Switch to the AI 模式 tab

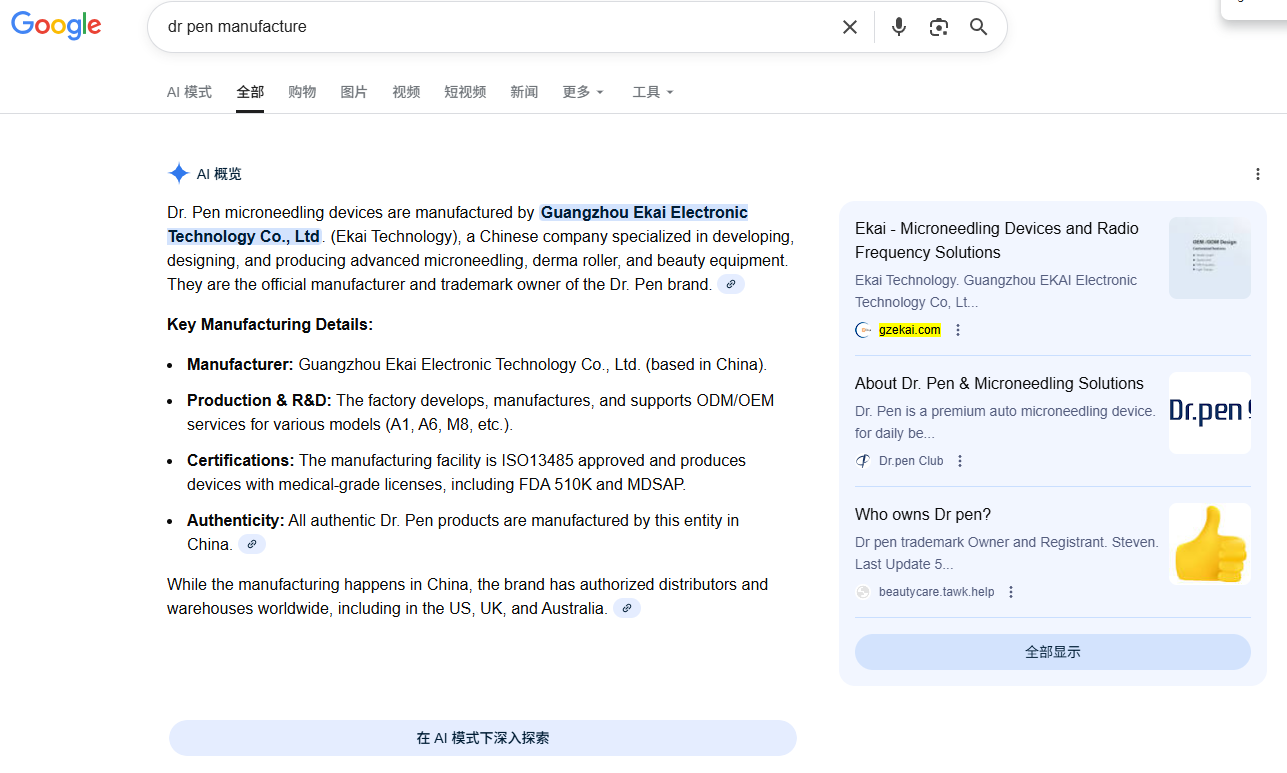click(x=189, y=92)
